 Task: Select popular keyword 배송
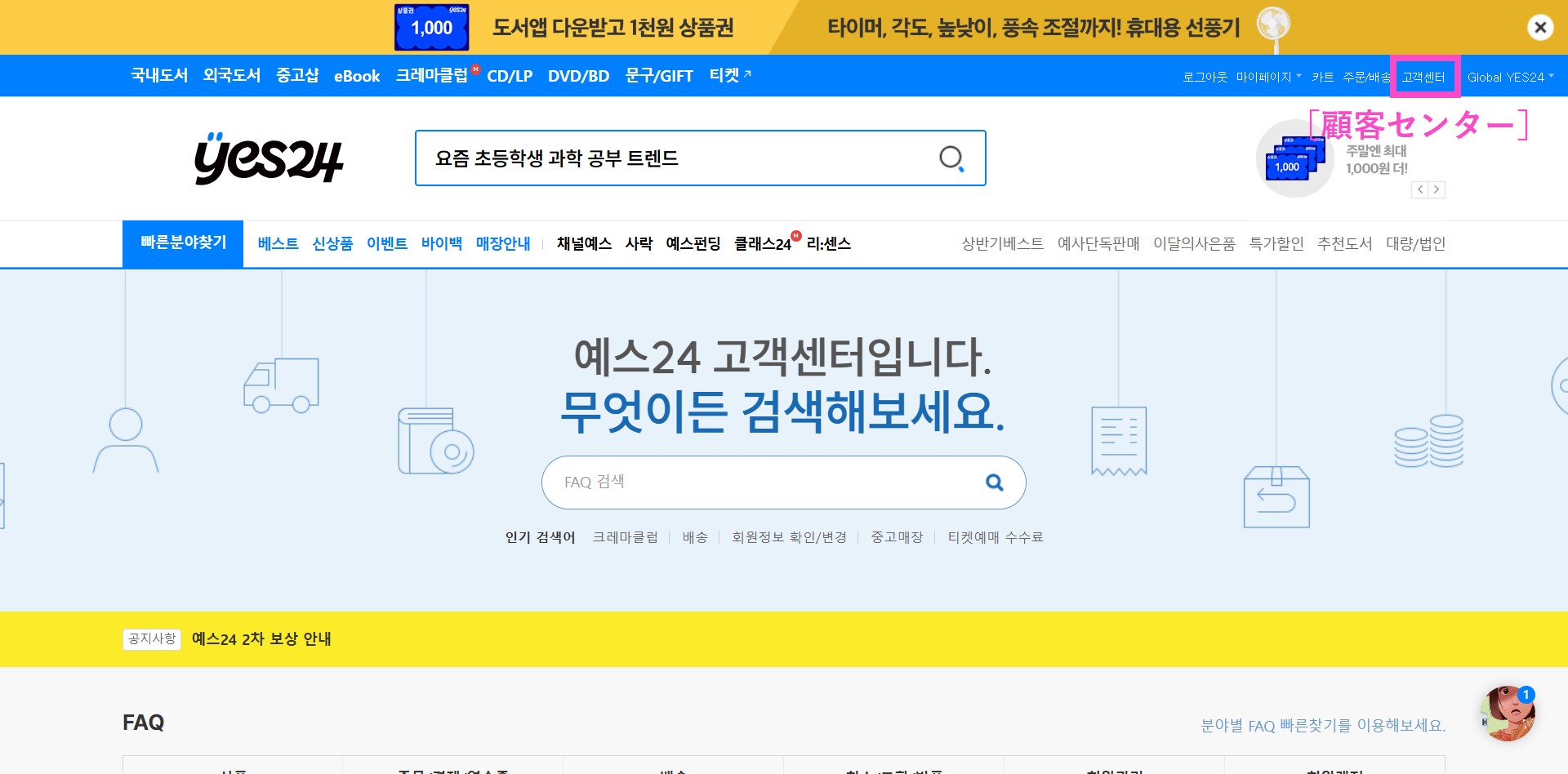[695, 537]
